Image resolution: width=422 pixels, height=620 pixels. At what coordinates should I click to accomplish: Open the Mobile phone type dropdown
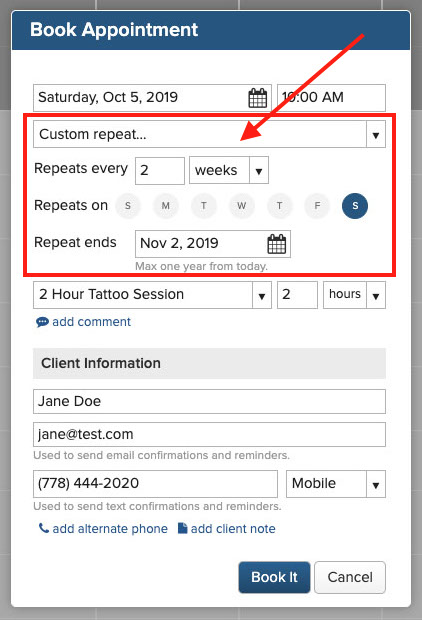(x=336, y=484)
